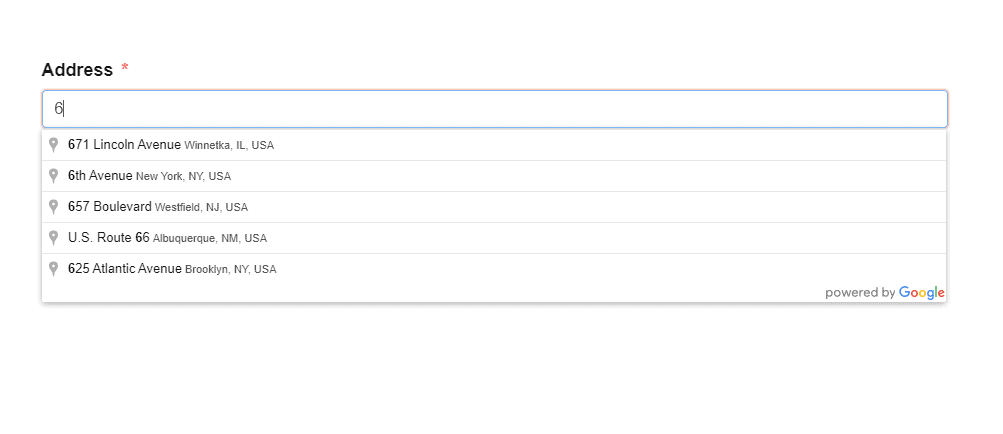Choose the 6th Avenue suggestion
This screenshot has height=434, width=1003.
pyautogui.click(x=100, y=176)
